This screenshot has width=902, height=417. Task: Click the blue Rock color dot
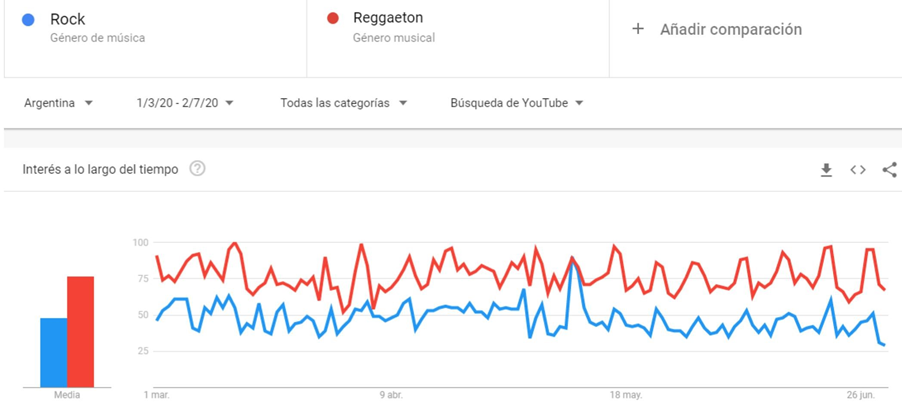[x=28, y=19]
